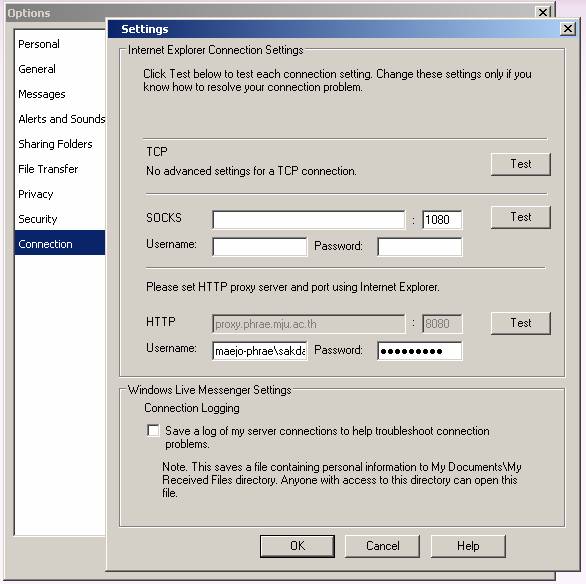Image resolution: width=586 pixels, height=584 pixels.
Task: Close the Settings dialog with the X button
Action: coord(567,29)
